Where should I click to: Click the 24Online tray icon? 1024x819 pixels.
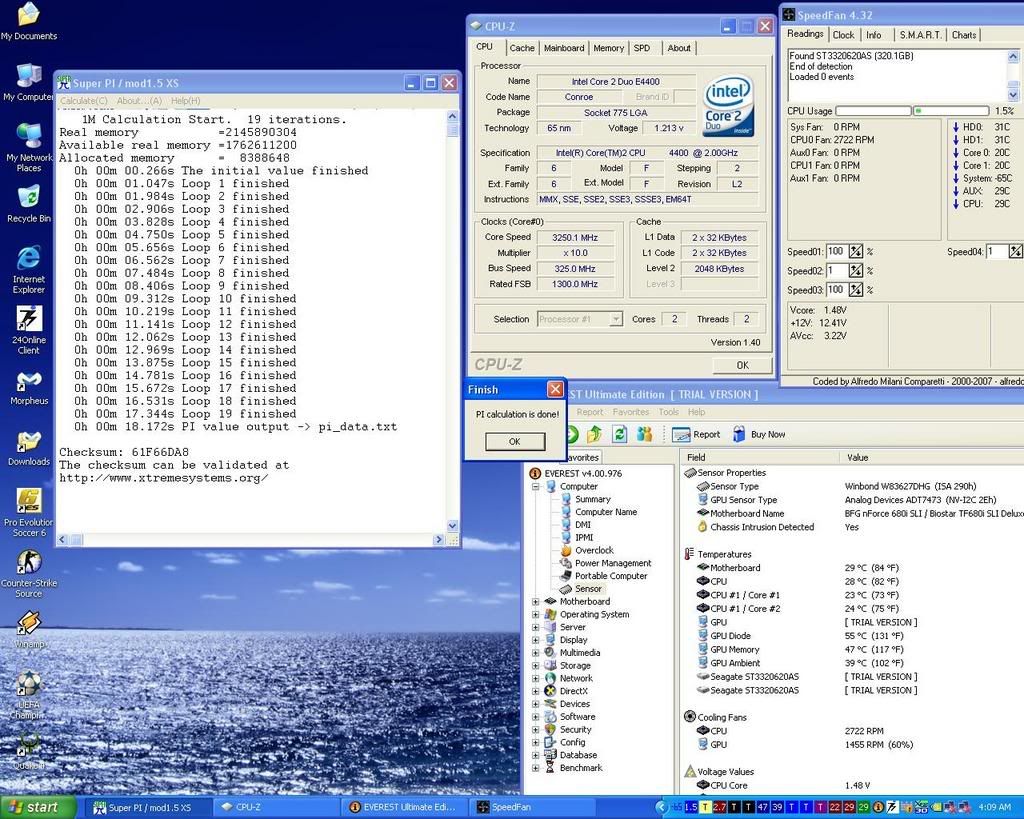891,807
